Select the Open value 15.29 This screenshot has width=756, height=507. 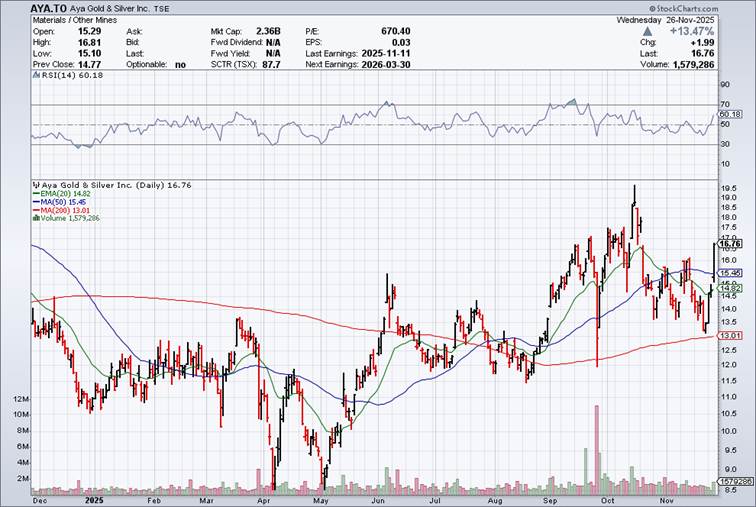coord(91,31)
